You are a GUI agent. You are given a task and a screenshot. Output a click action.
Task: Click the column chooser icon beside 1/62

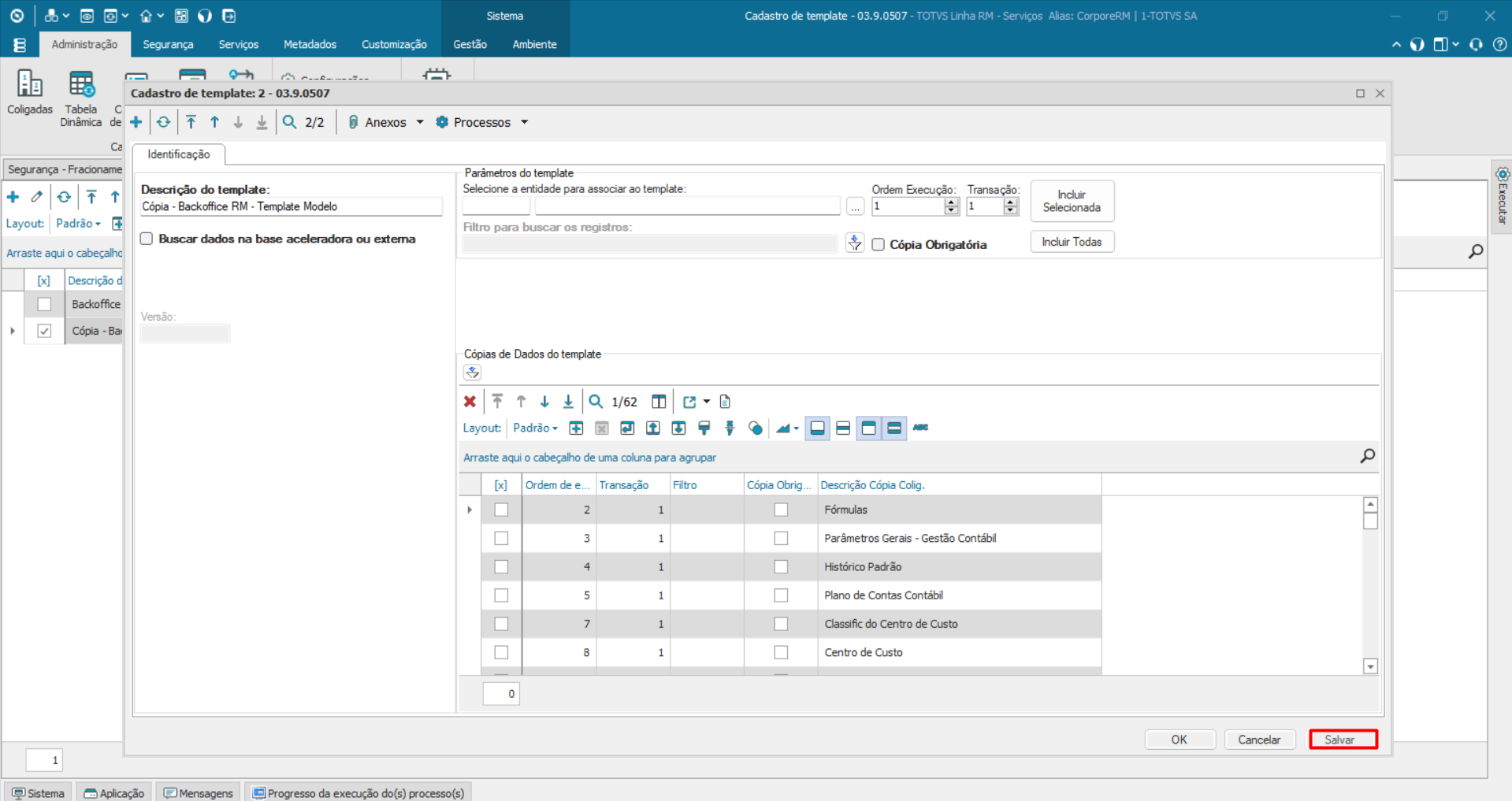(659, 402)
